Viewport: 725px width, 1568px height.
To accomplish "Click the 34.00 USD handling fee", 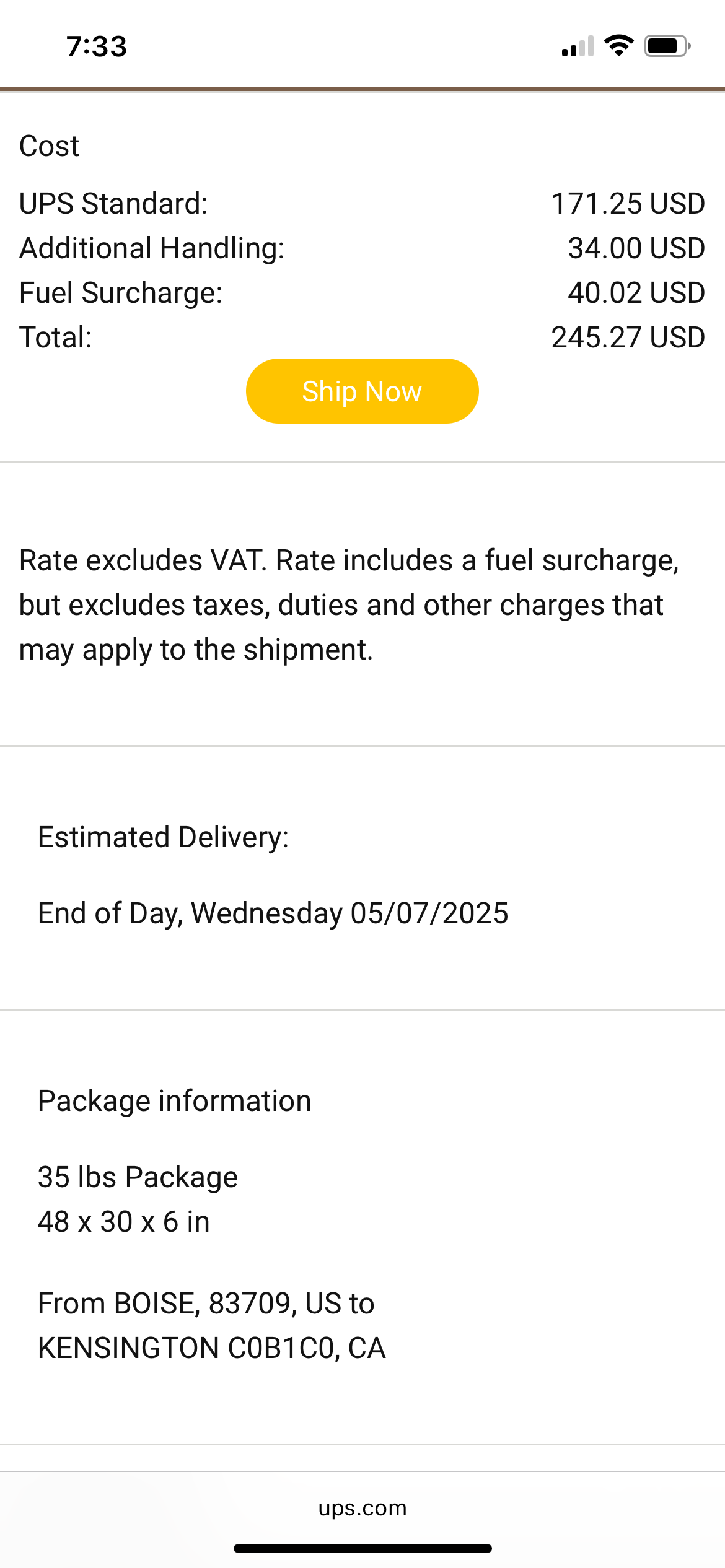I will point(636,248).
